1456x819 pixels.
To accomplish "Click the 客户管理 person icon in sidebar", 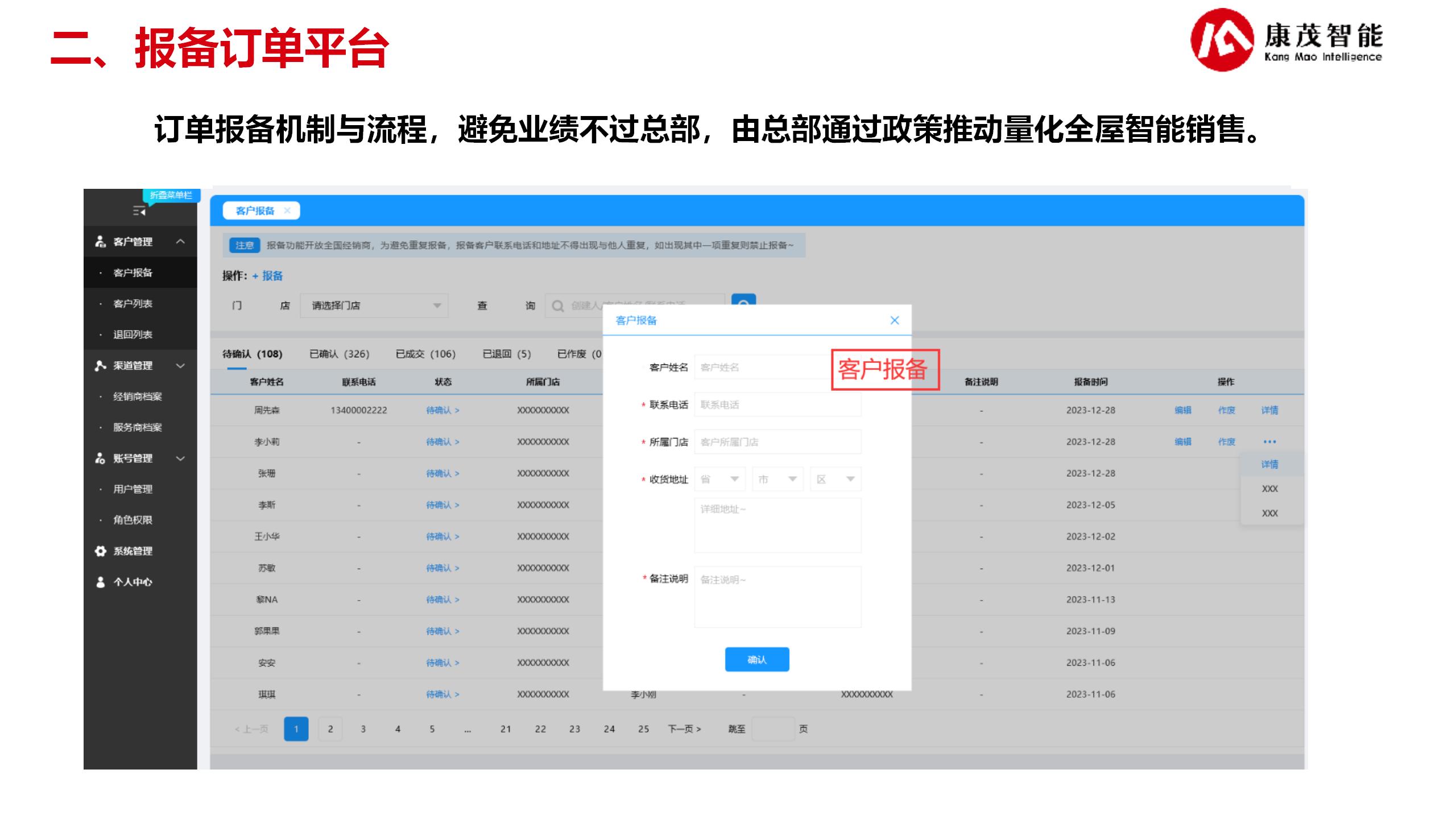I will [x=100, y=241].
